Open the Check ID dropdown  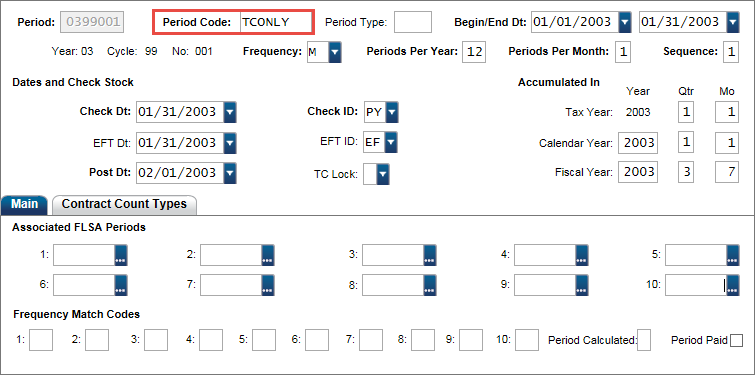[392, 112]
